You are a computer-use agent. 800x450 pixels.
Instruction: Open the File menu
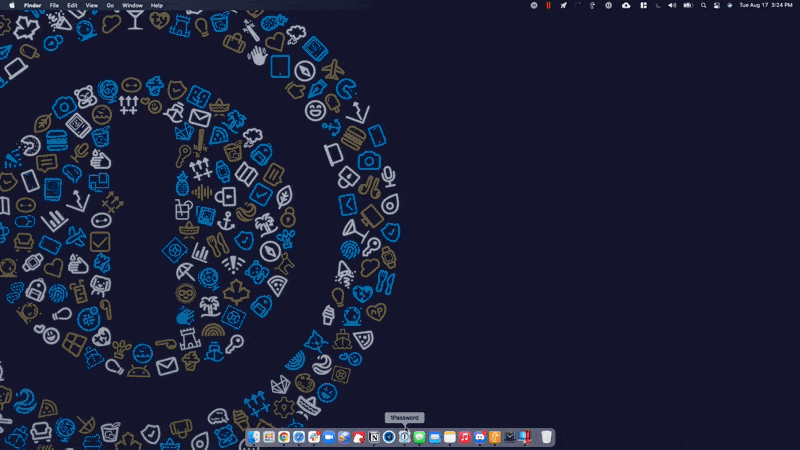click(x=54, y=5)
